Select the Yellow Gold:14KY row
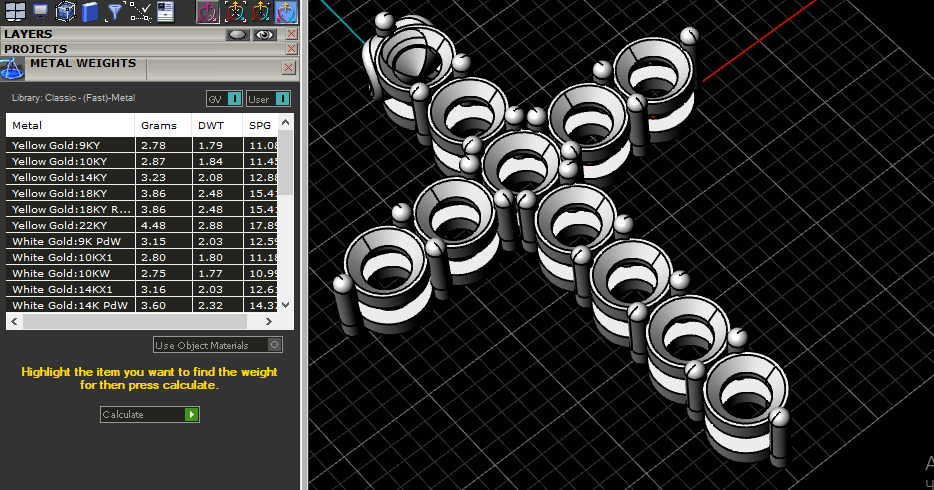Image resolution: width=934 pixels, height=490 pixels. point(141,177)
